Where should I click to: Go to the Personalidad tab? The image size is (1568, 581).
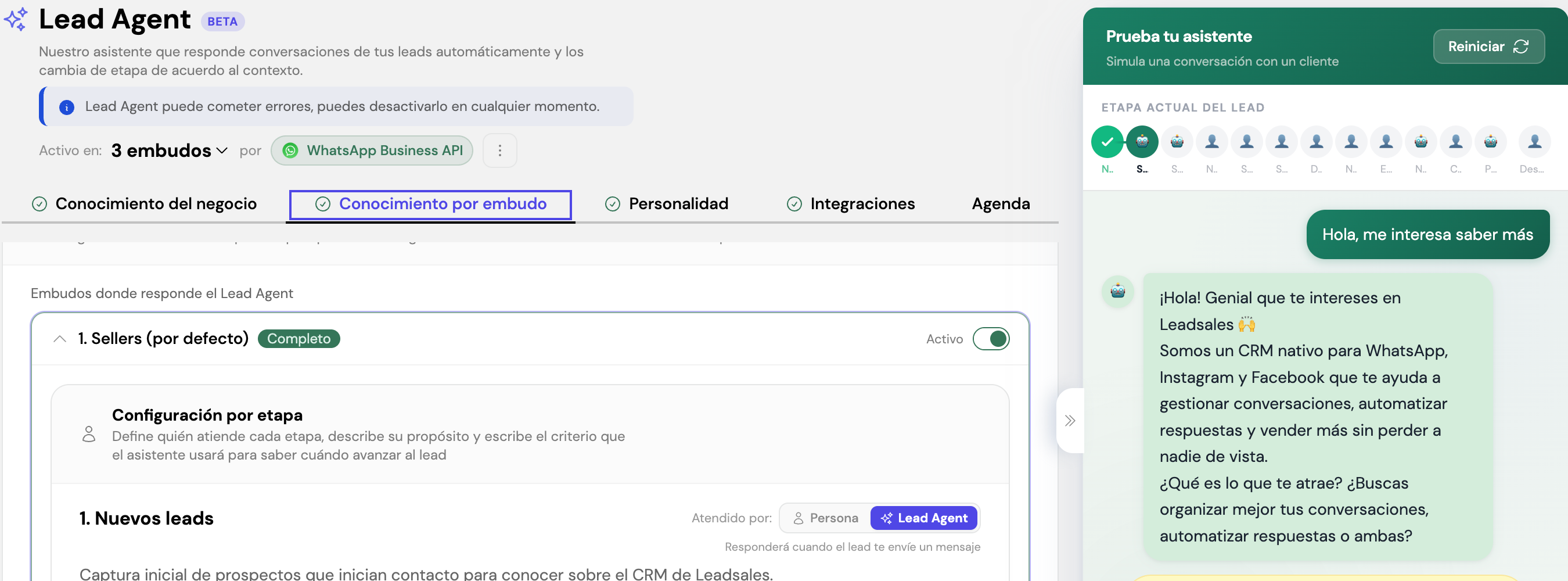click(667, 204)
